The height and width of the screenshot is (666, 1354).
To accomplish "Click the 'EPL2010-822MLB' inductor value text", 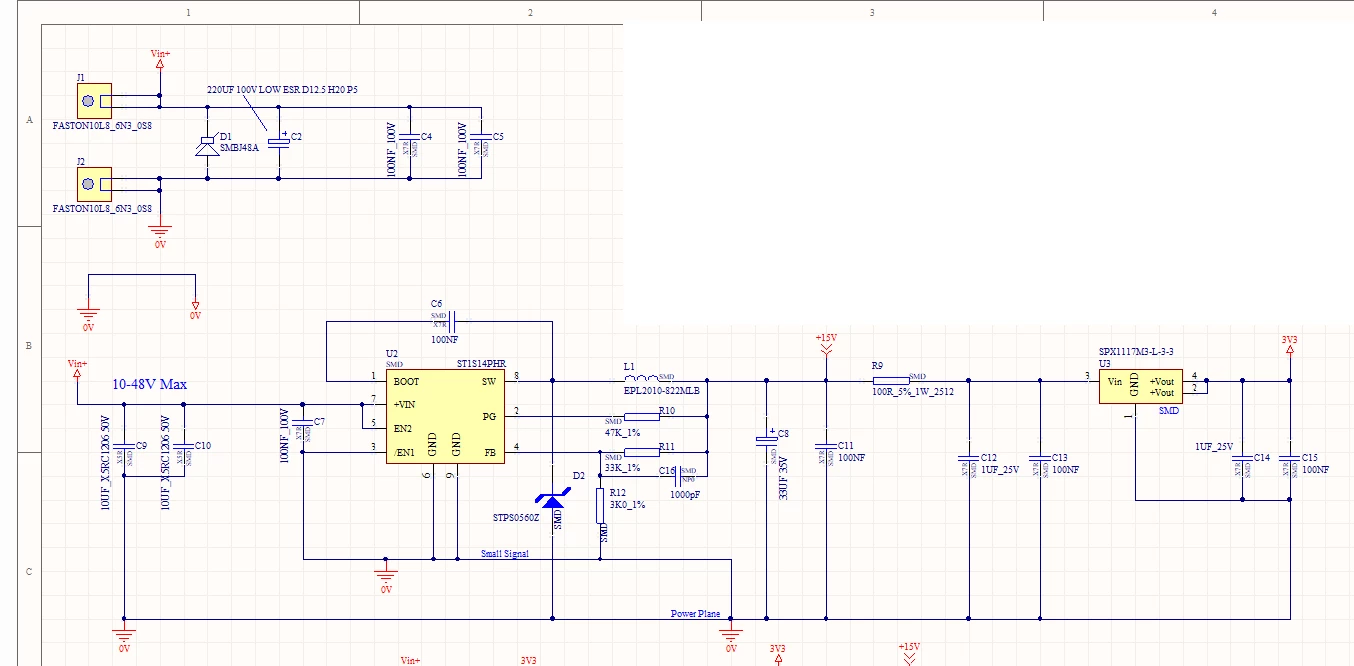I will (660, 391).
